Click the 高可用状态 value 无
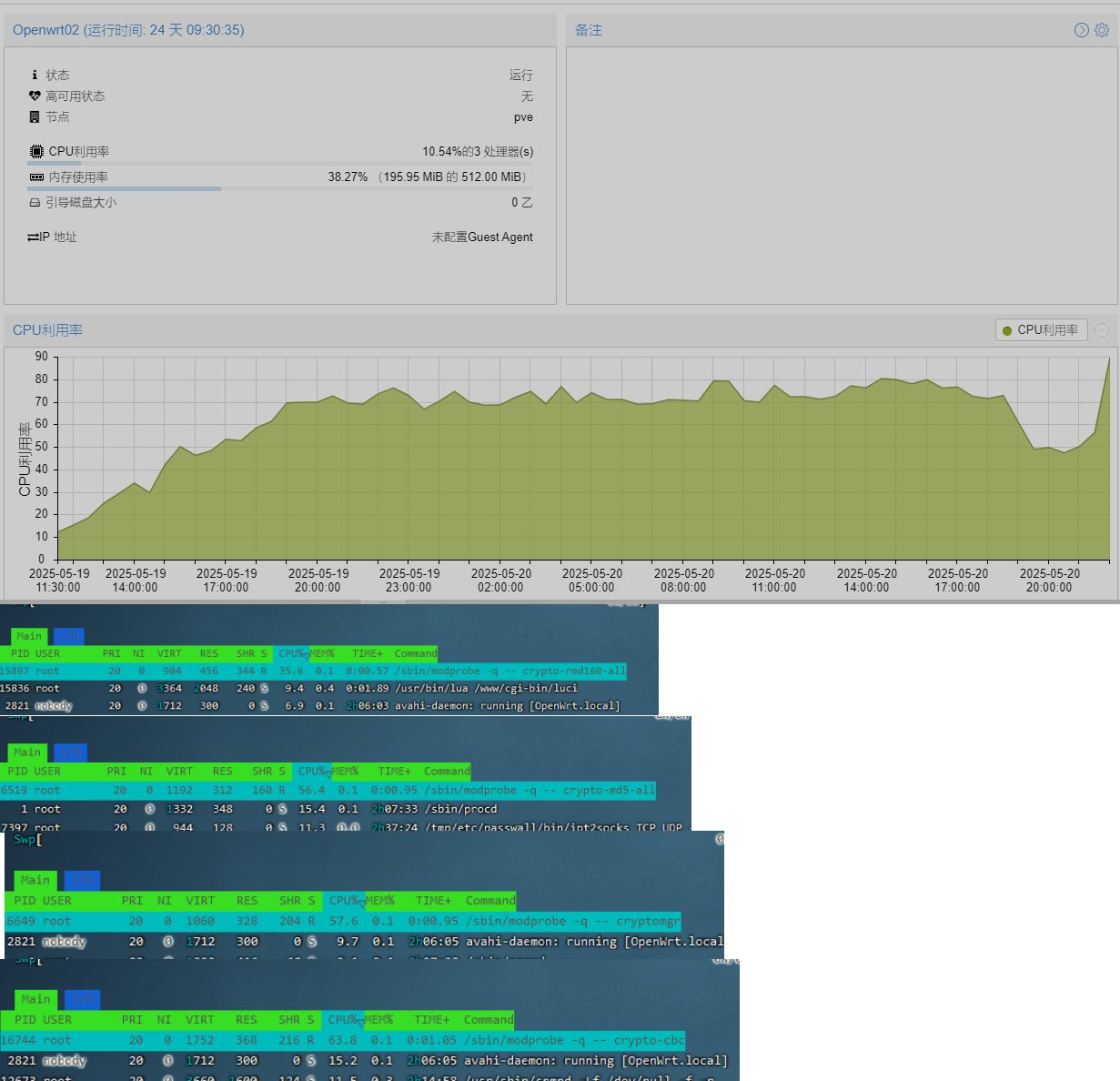The height and width of the screenshot is (1081, 1120). [x=527, y=96]
